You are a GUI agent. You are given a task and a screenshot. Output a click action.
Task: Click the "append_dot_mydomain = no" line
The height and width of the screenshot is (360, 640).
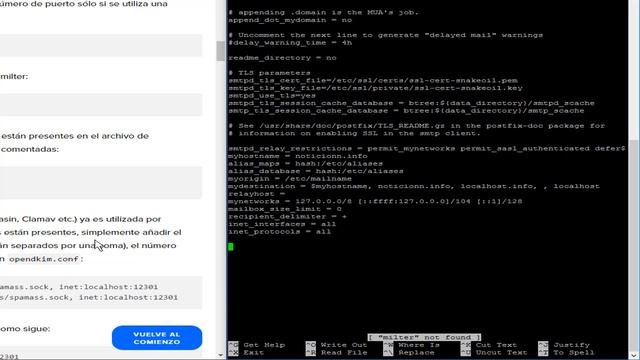[x=290, y=20]
